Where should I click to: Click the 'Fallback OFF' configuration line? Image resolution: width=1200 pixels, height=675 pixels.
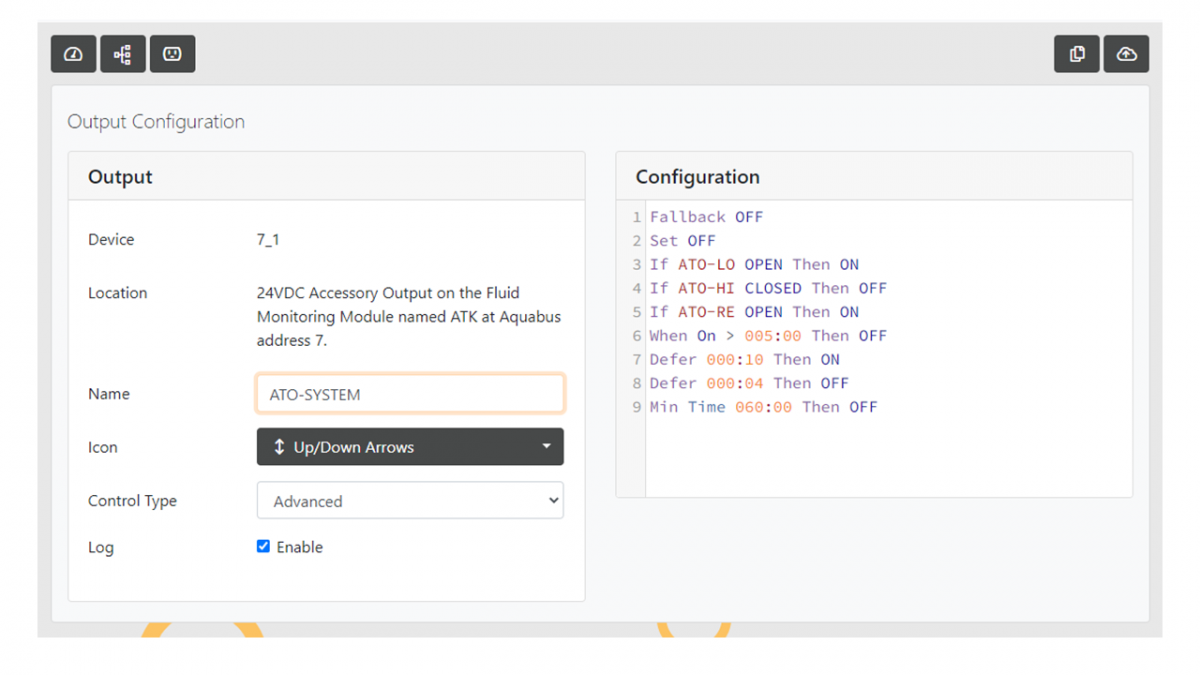[x=706, y=217]
